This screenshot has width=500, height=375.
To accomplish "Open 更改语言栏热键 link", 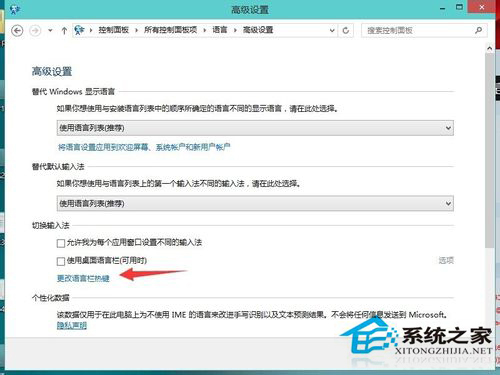I will pyautogui.click(x=83, y=278).
